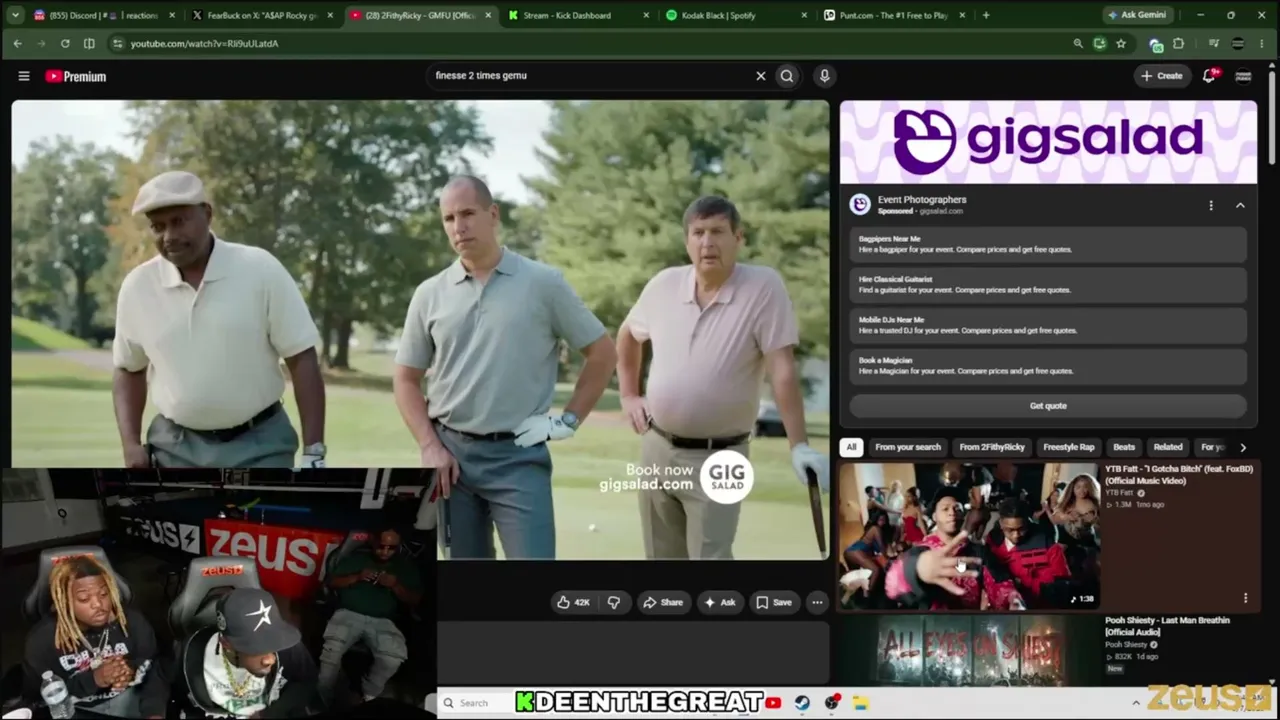Open more actions under the video

817,602
